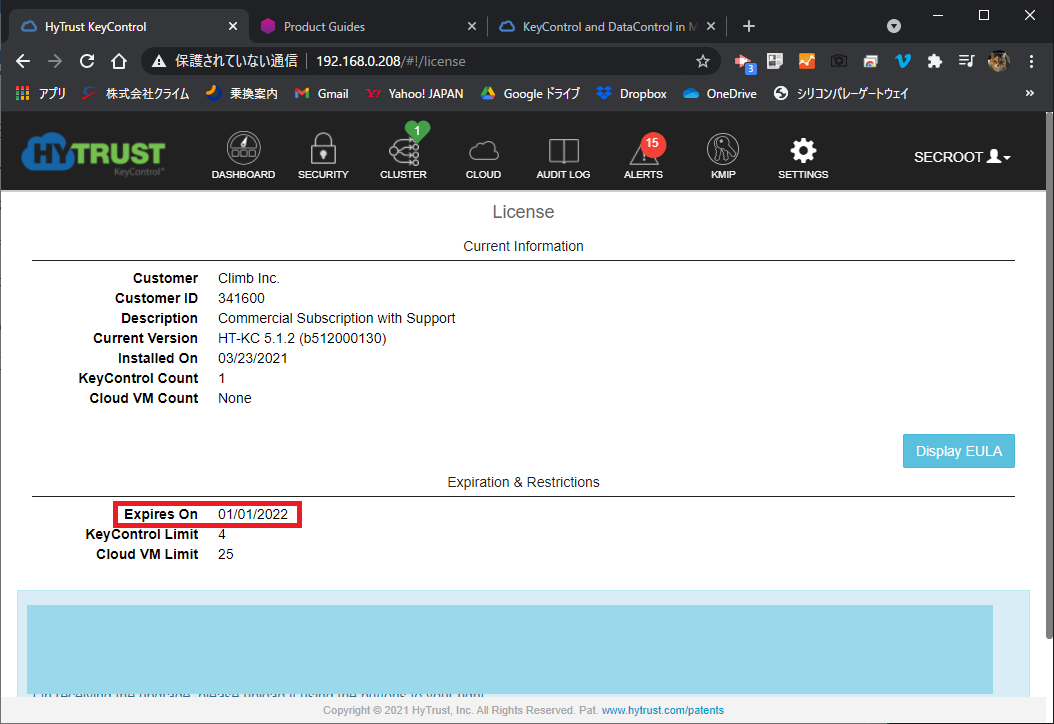Click the version text HT-KC 5.1.2
This screenshot has height=724, width=1054.
pyautogui.click(x=302, y=338)
